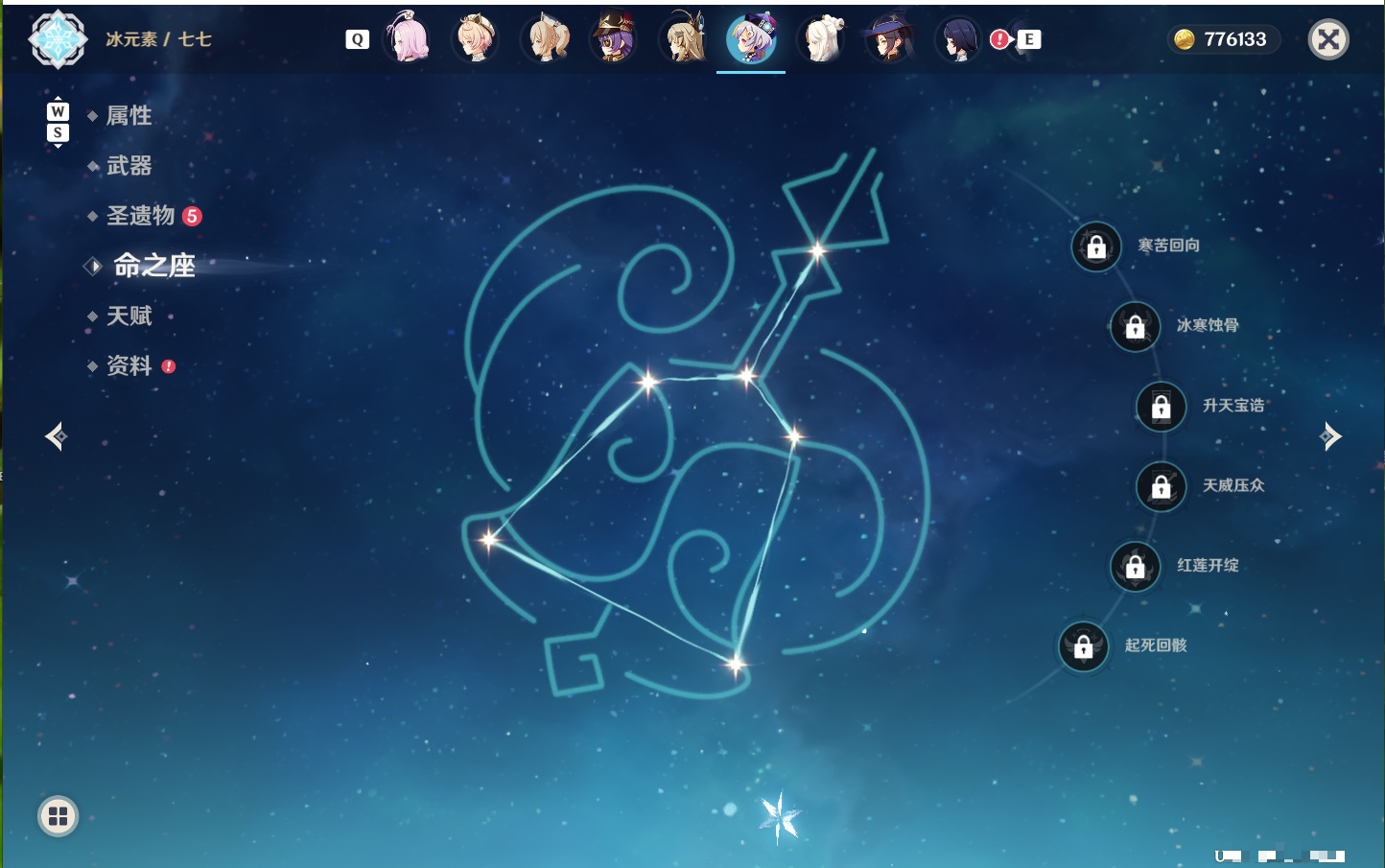Open the 属性 attributes menu
The width and height of the screenshot is (1385, 868).
point(129,116)
